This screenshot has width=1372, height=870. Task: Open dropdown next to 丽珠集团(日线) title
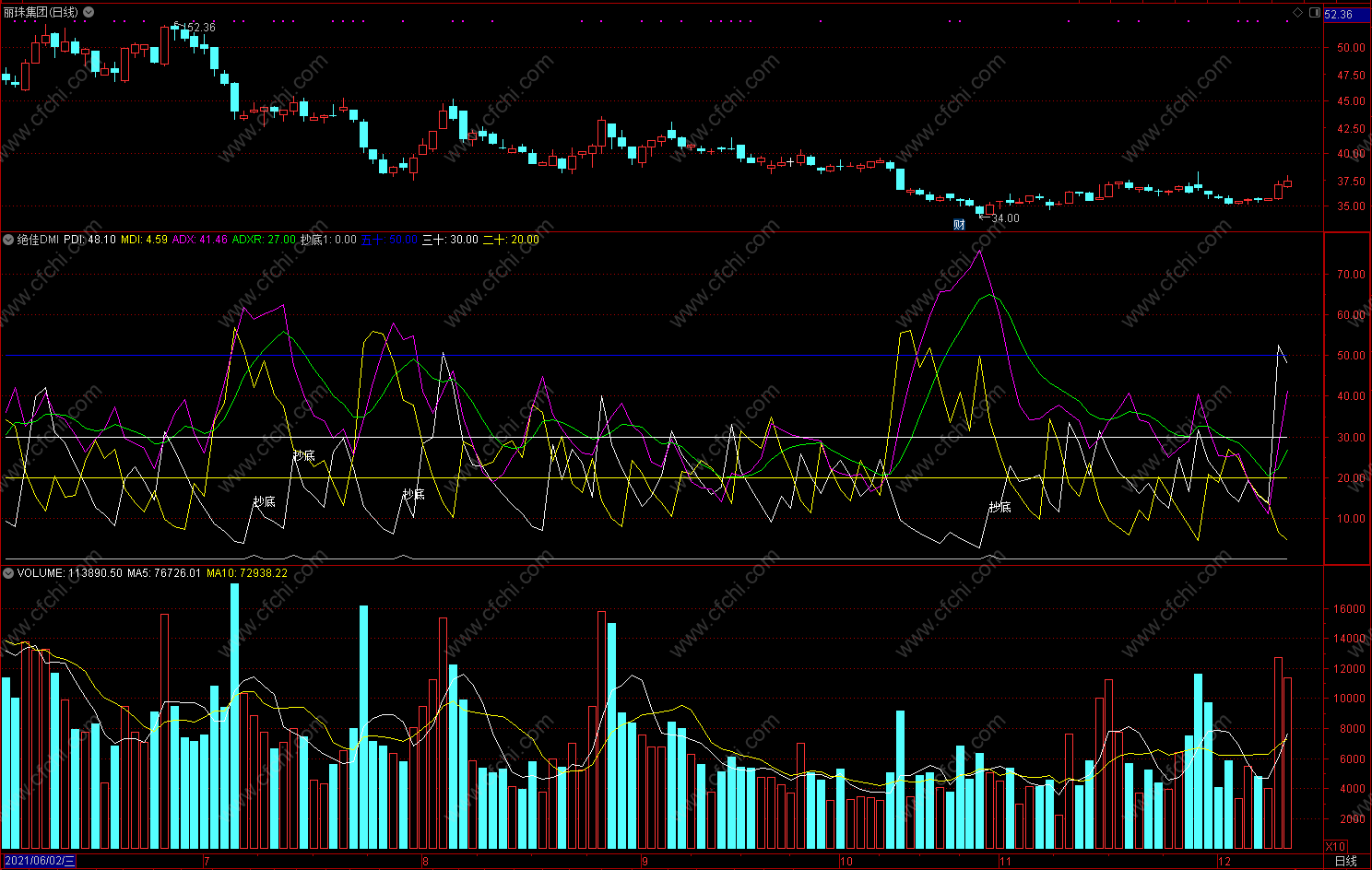point(89,12)
